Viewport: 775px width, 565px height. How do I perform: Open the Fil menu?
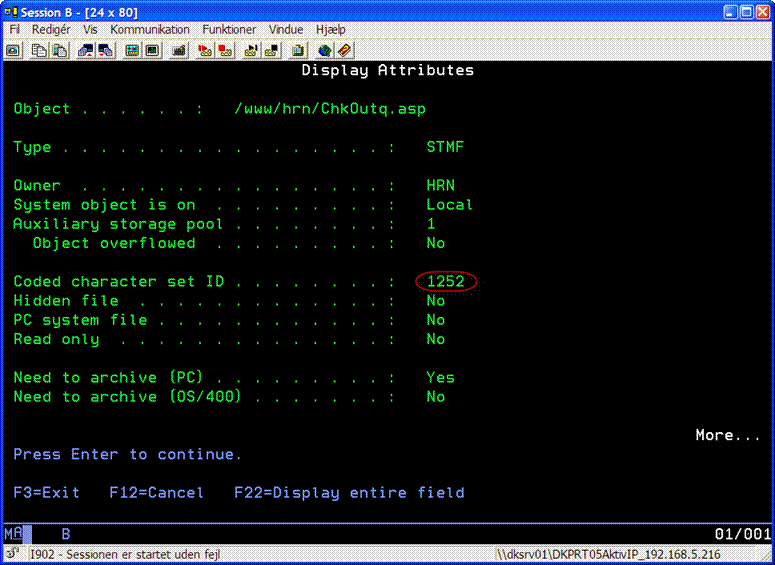click(x=15, y=30)
